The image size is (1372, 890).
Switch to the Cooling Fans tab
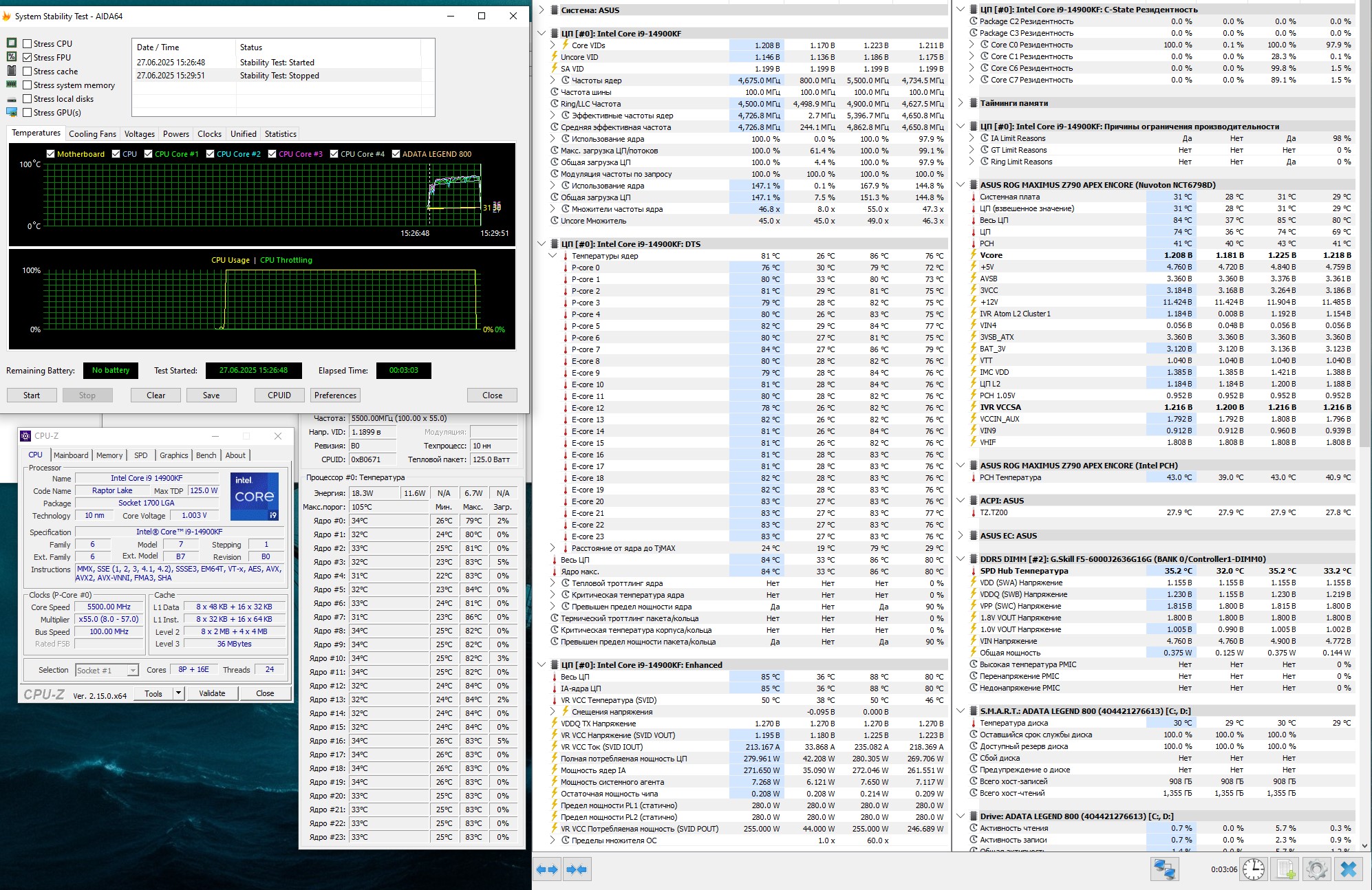point(92,134)
